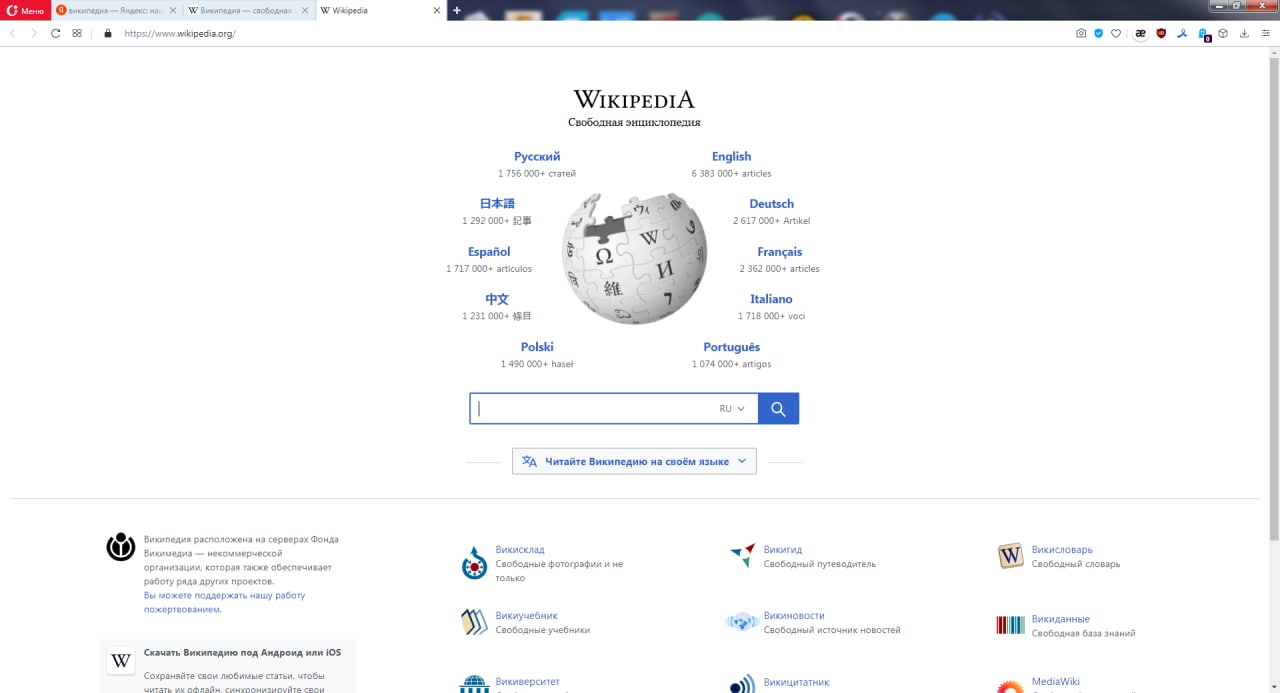The width and height of the screenshot is (1280, 693).
Task: Click the Викисклад Commons icon
Action: [473, 563]
